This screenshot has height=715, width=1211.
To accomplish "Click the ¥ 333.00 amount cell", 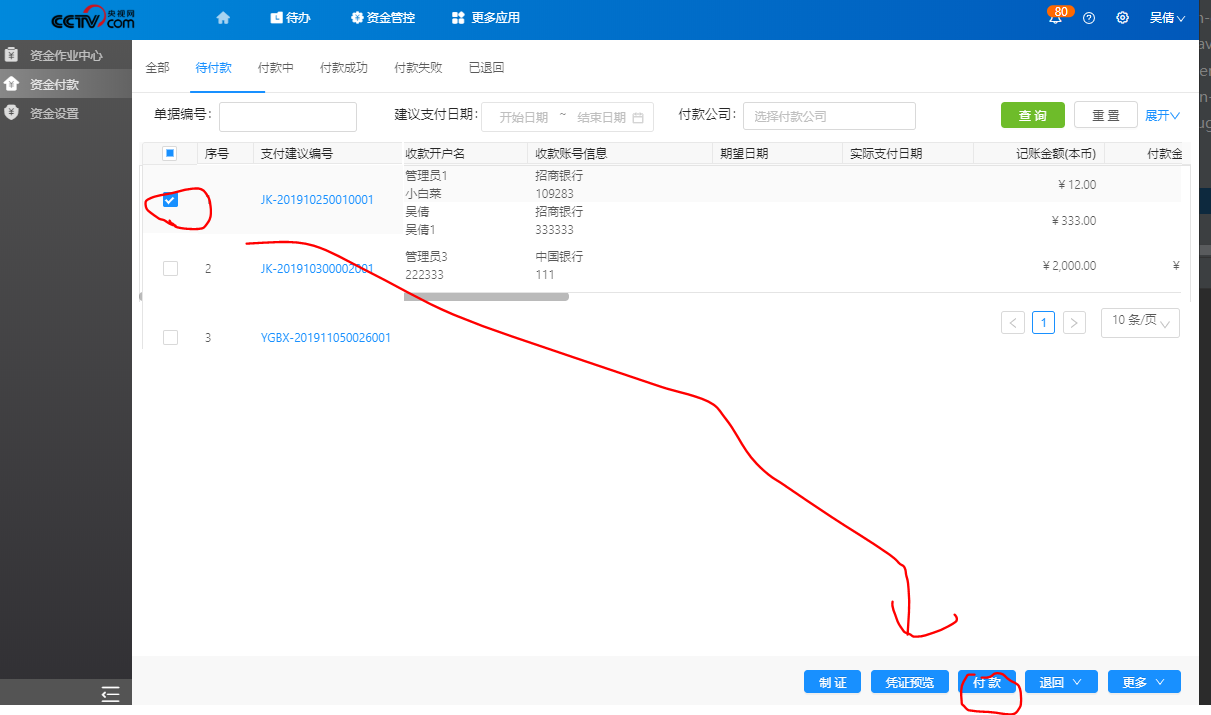I will [x=1074, y=221].
